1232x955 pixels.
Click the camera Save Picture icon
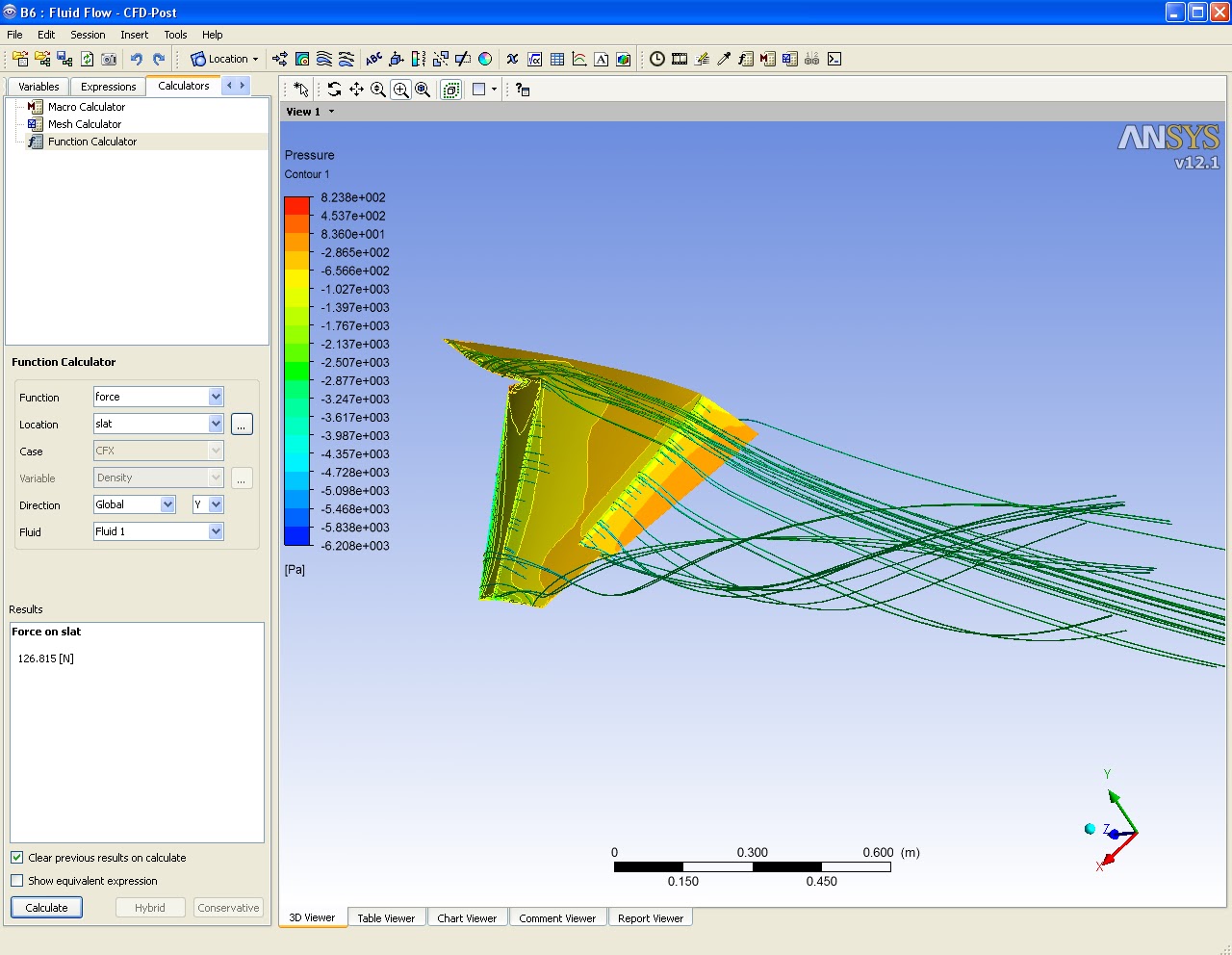(x=109, y=59)
